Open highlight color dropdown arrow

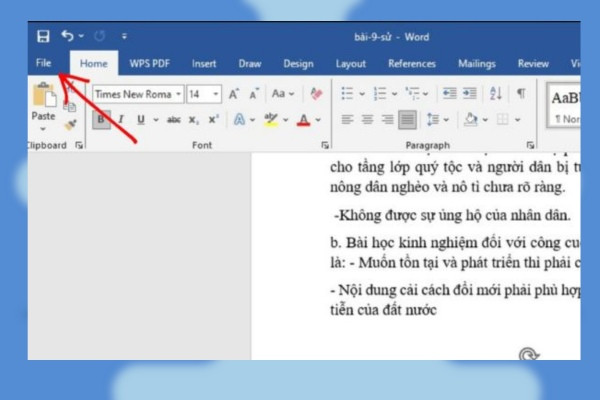click(285, 120)
